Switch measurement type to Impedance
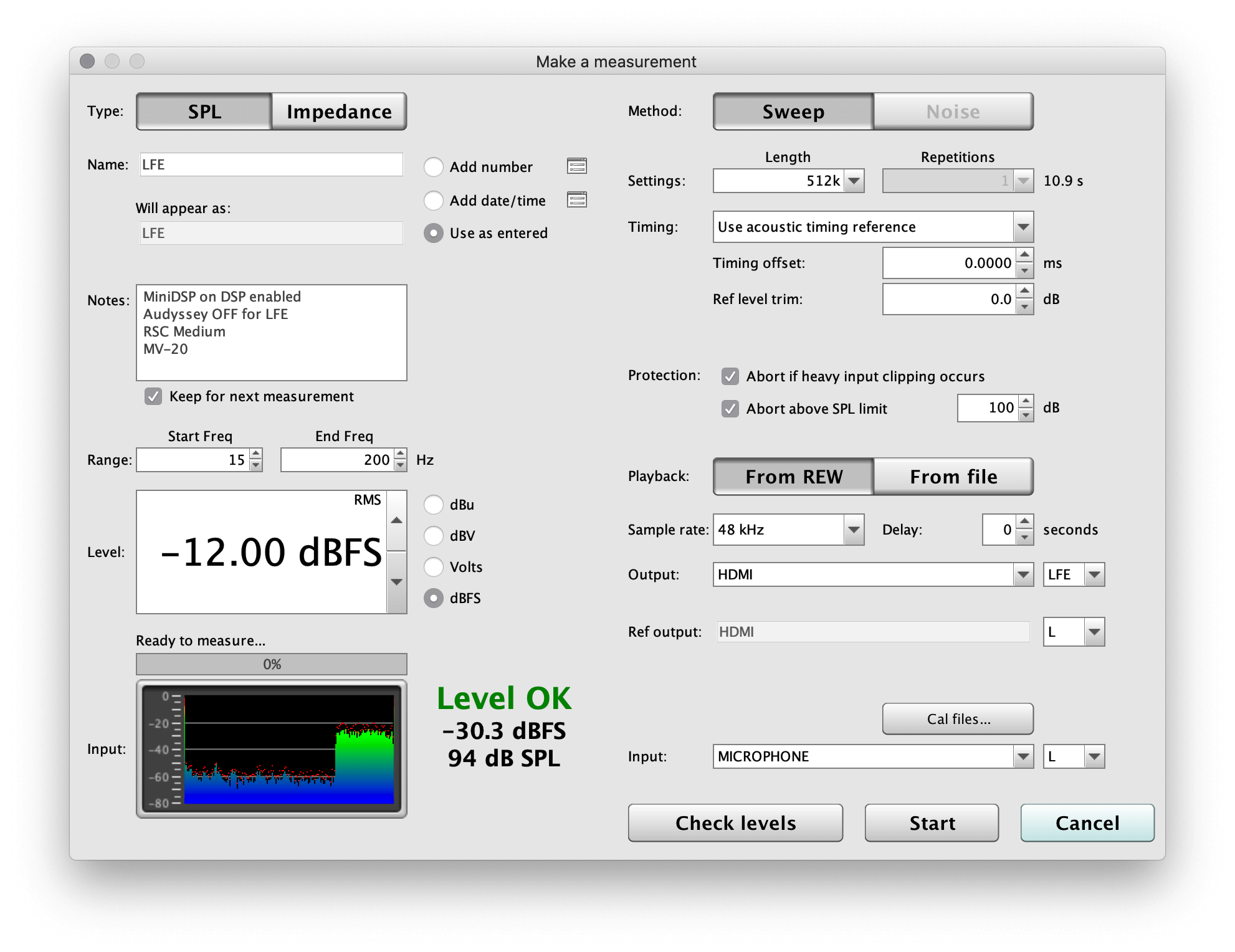1235x952 pixels. [339, 112]
